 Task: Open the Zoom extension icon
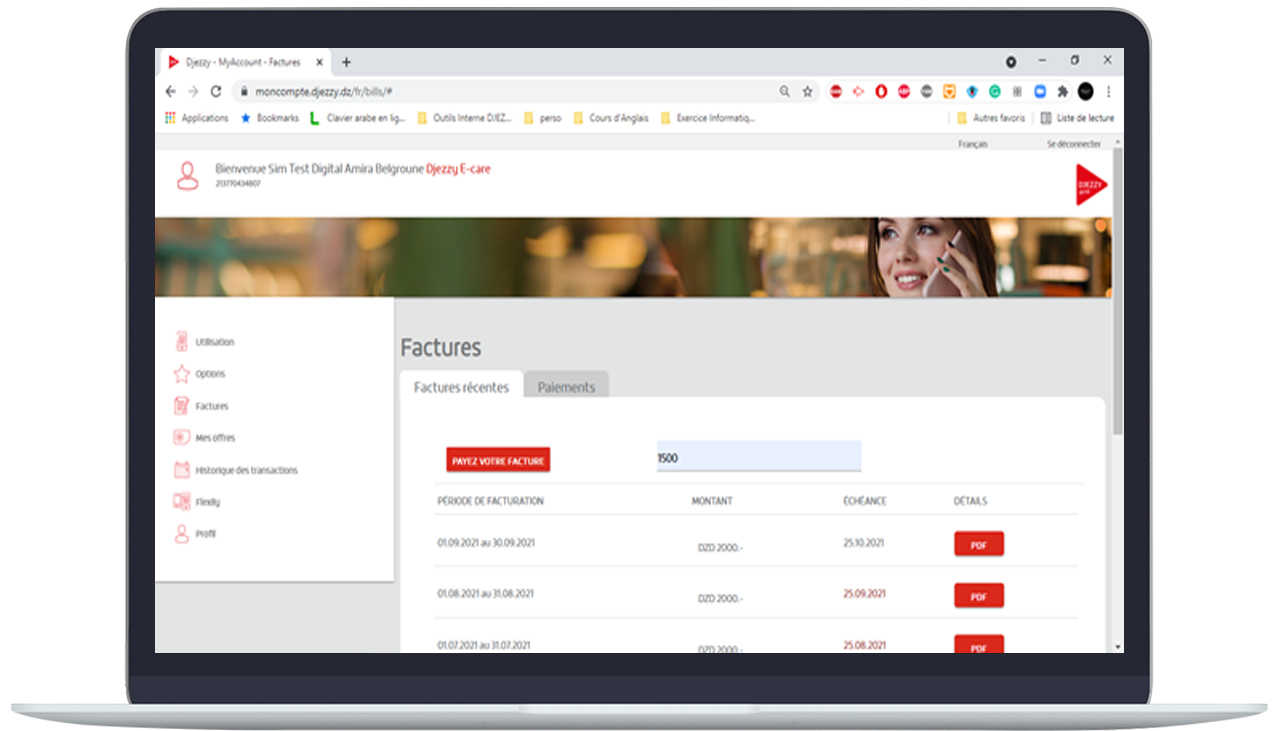click(1040, 91)
